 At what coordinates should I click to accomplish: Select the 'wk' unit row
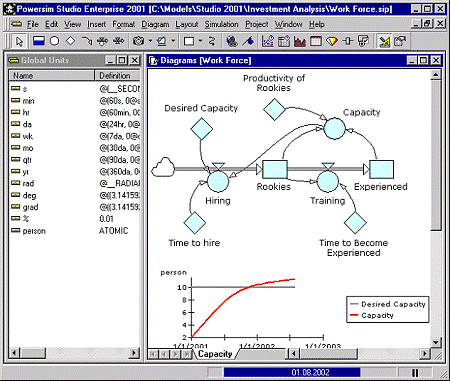(x=74, y=136)
